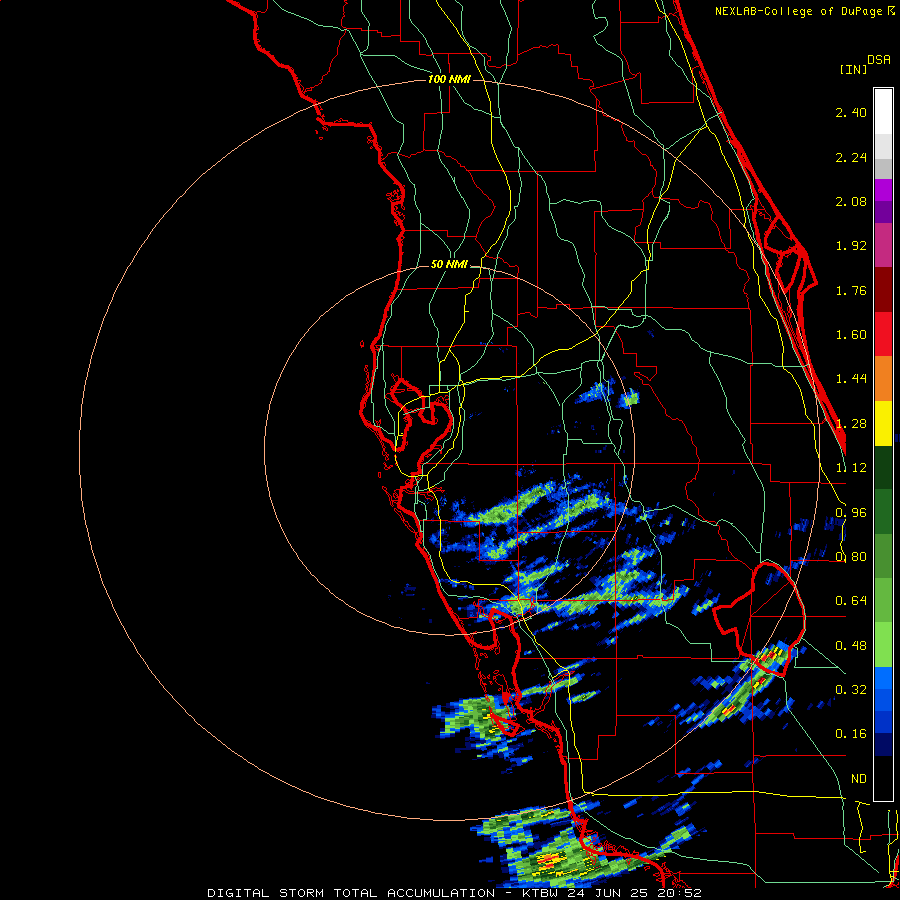Click the 100 NMI range ring label
900x900 pixels.
(x=449, y=79)
